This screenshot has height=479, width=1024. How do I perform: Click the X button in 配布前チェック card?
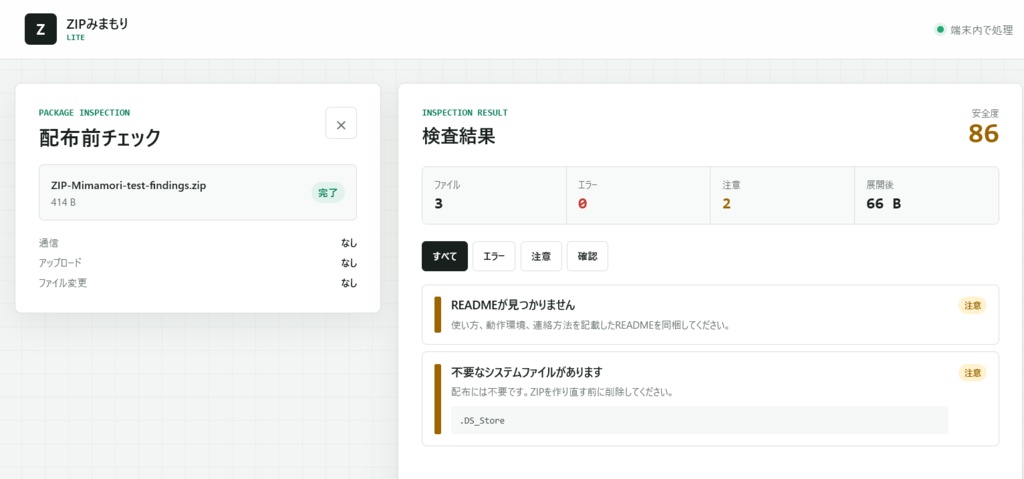pyautogui.click(x=341, y=124)
